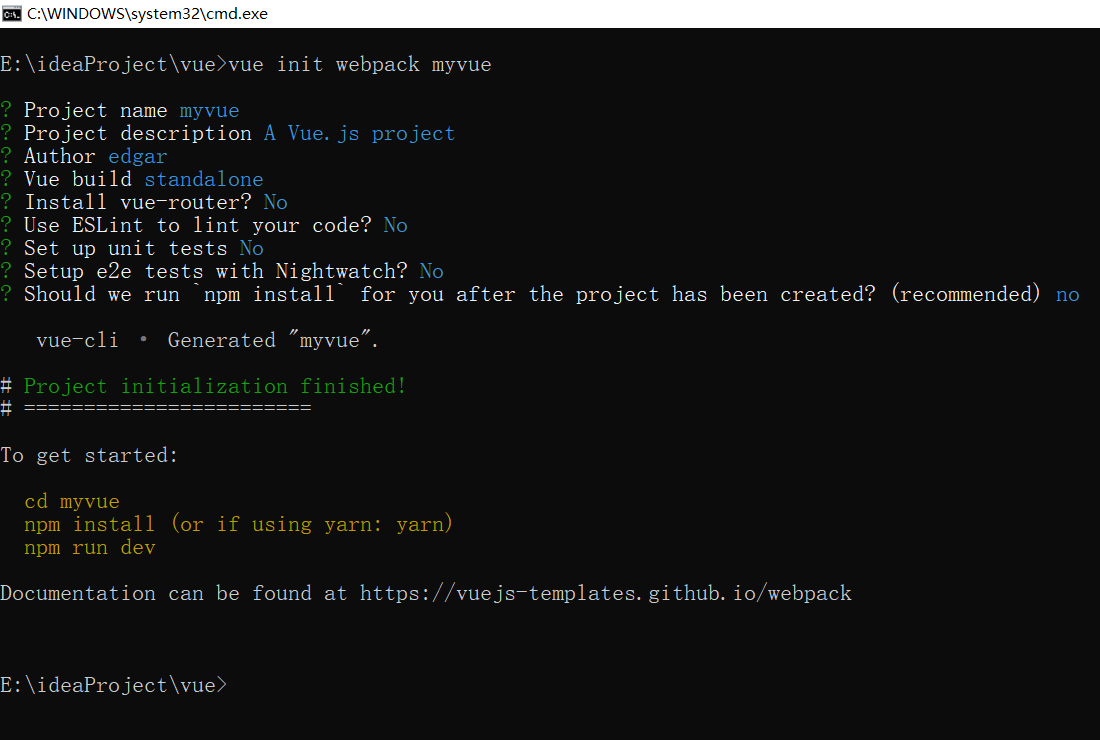
Task: Click the 'Setup e2e tests with Nightwatch?' question
Action: [215, 271]
